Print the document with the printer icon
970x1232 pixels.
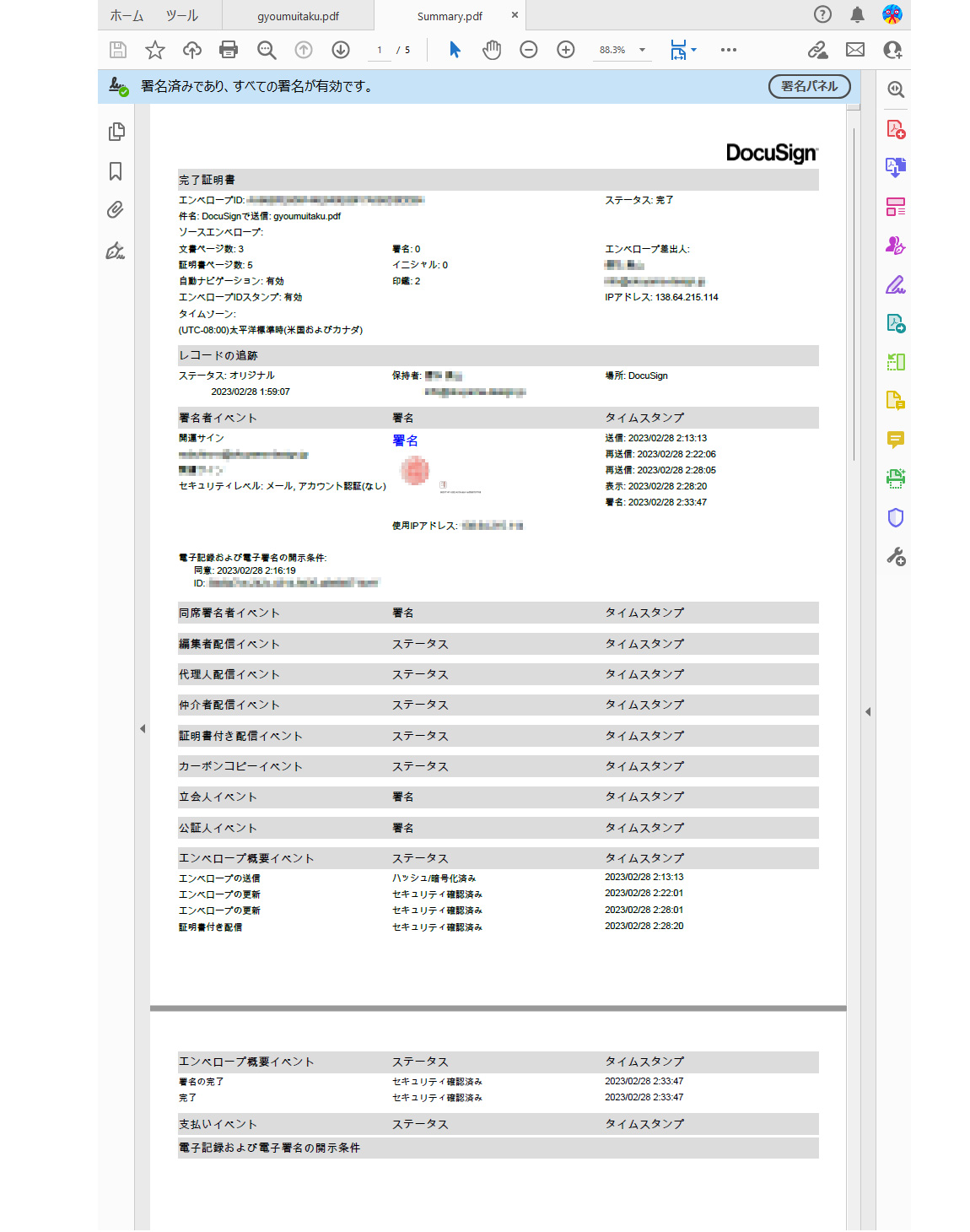[x=229, y=50]
